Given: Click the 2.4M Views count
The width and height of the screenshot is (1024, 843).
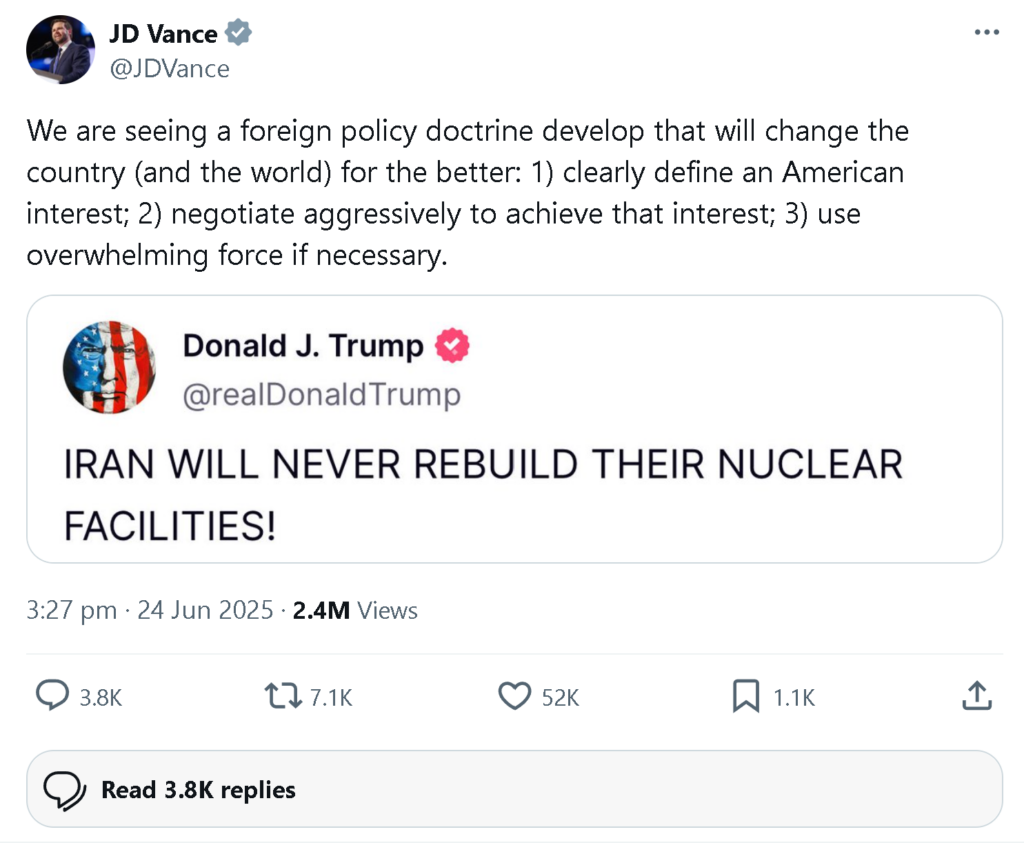Looking at the screenshot, I should click(x=355, y=610).
